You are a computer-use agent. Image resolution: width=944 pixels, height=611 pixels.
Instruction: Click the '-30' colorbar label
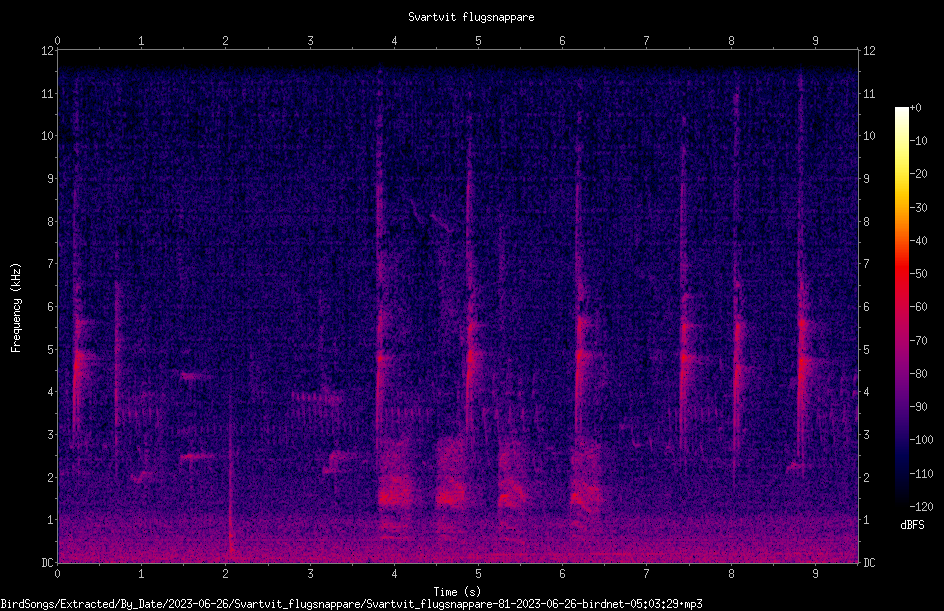[919, 208]
